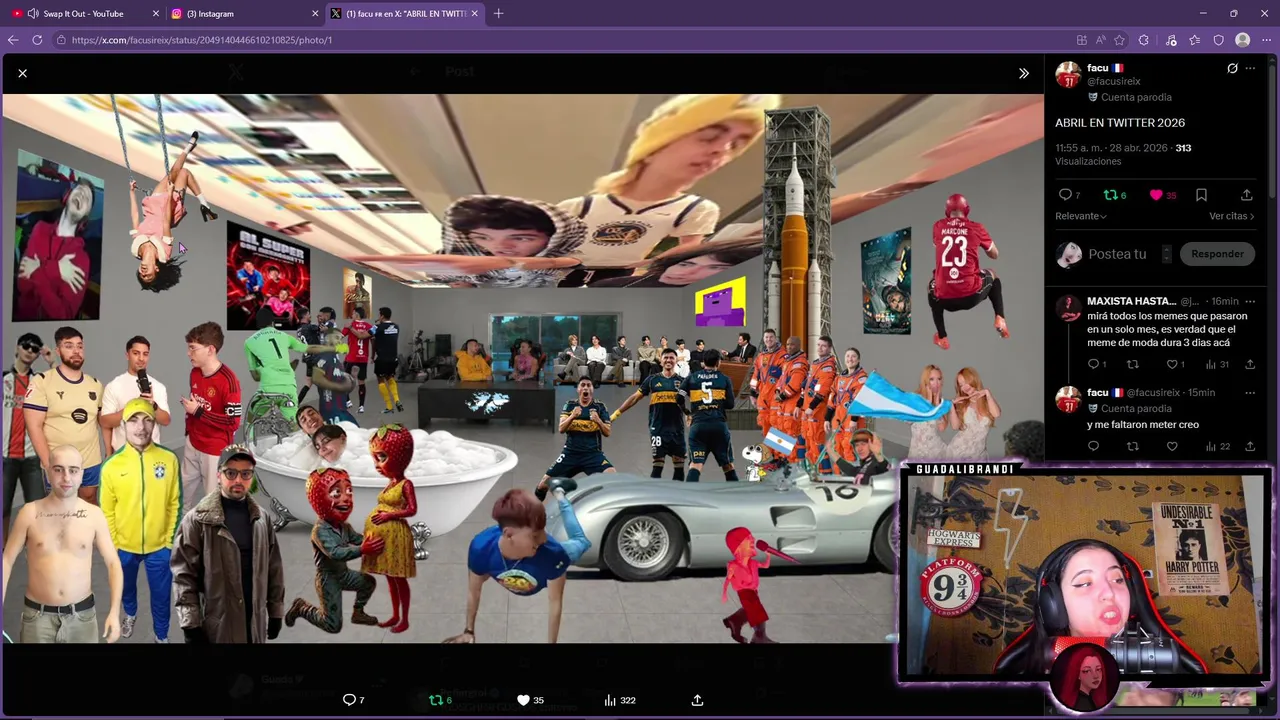Click the repost icon below the photo
This screenshot has width=1280, height=720.
436,700
